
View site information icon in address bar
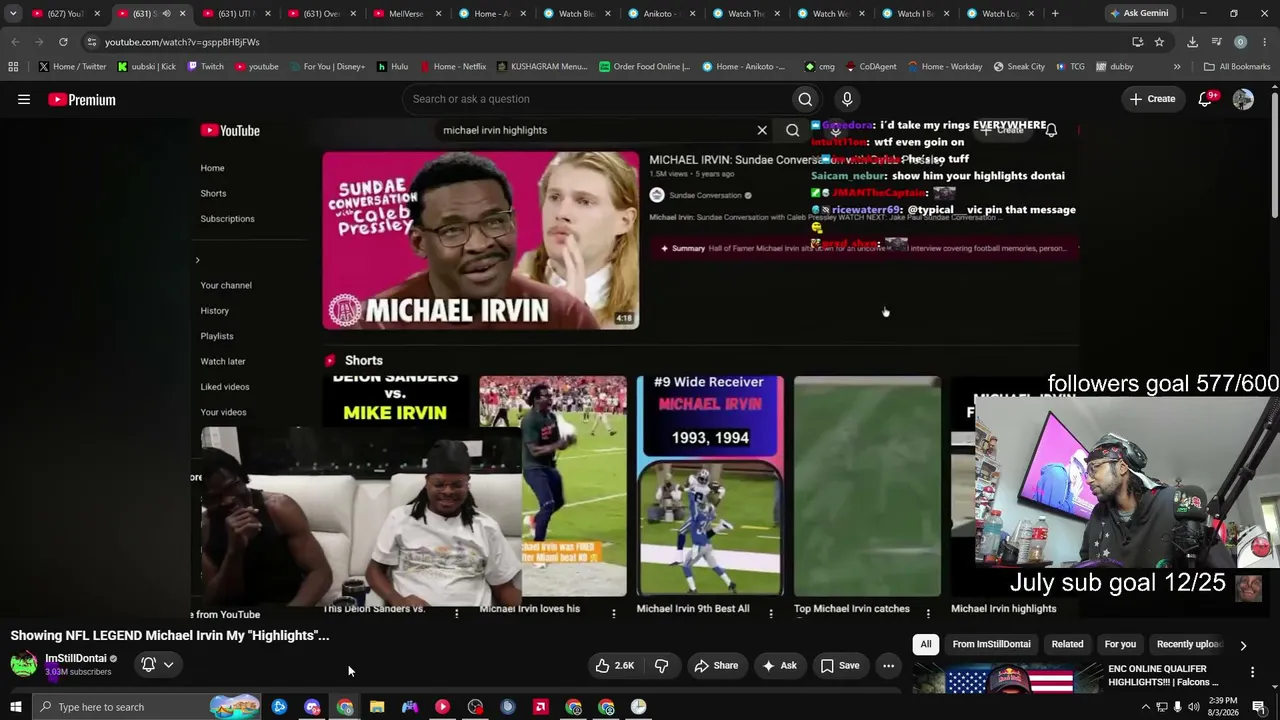(x=91, y=42)
